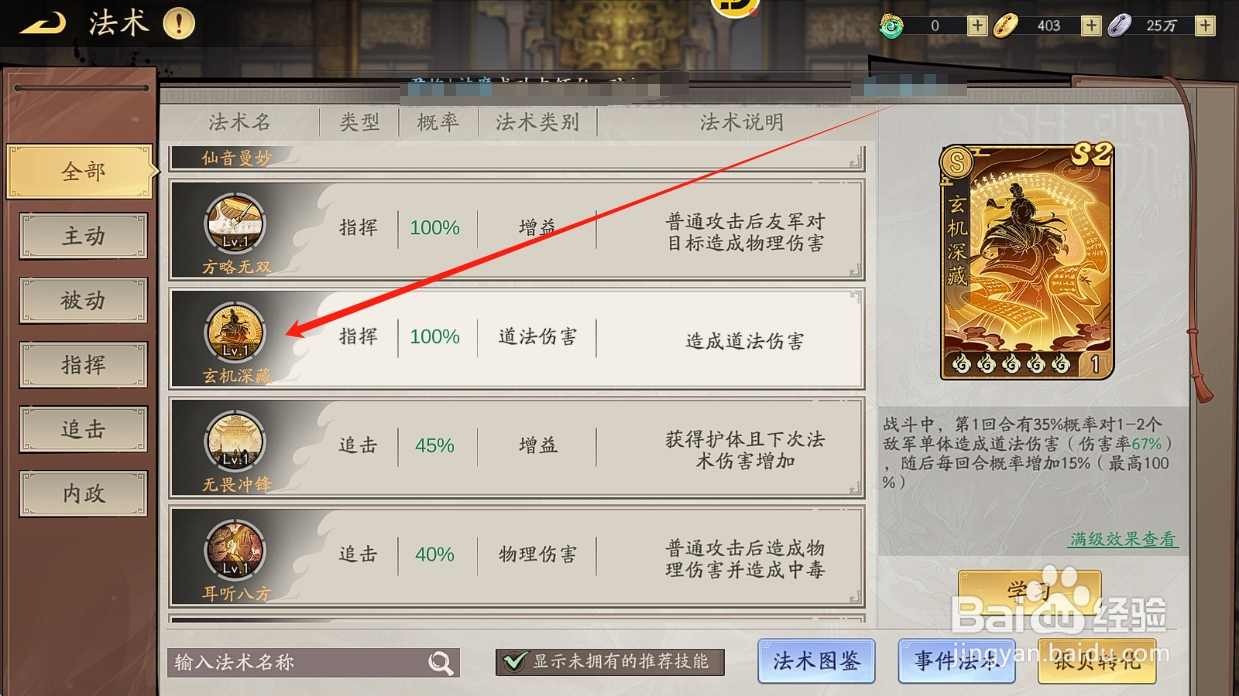
Task: Add silver currency with plus icon
Action: (x=1204, y=25)
